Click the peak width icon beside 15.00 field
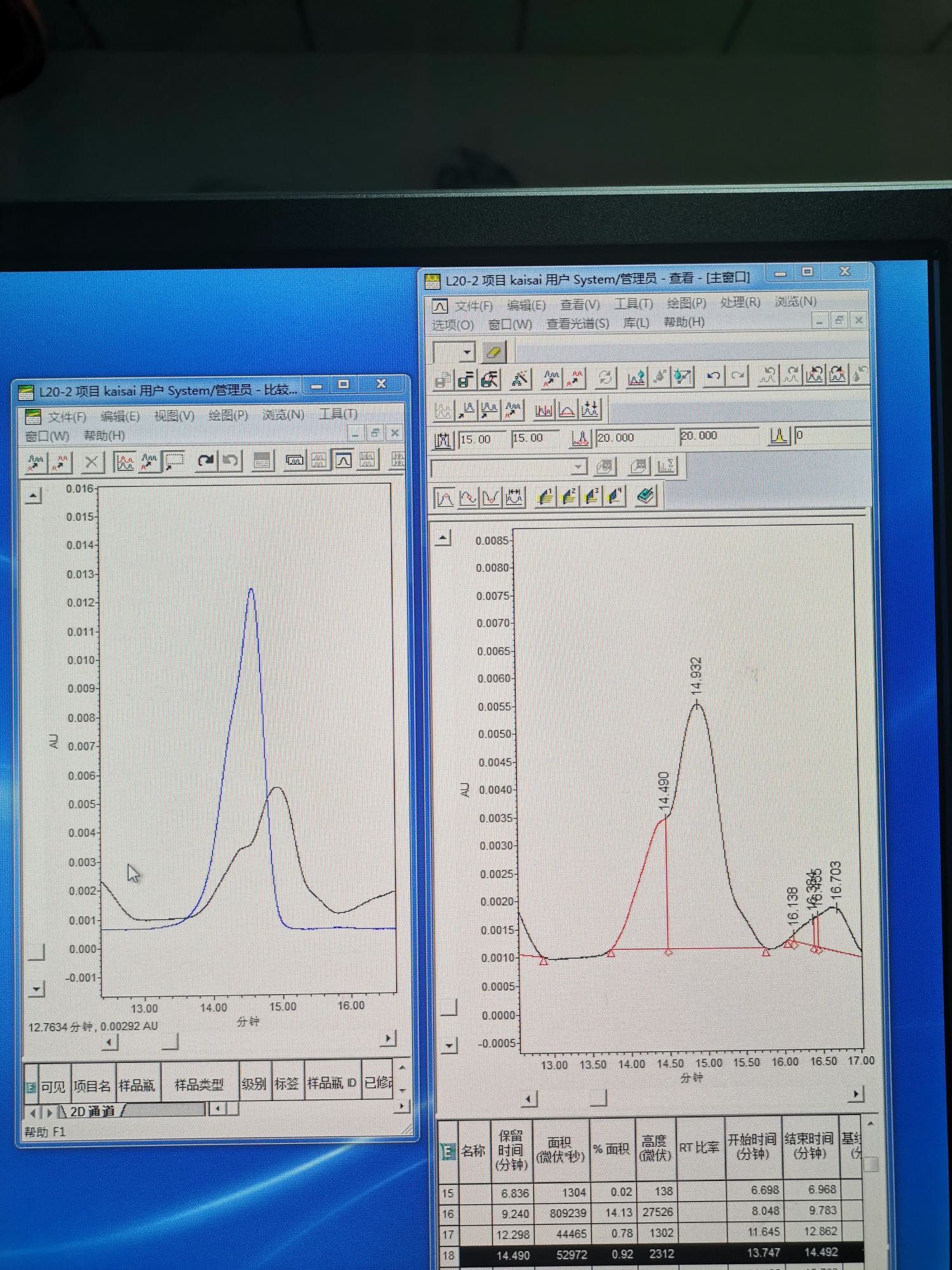 tap(442, 439)
